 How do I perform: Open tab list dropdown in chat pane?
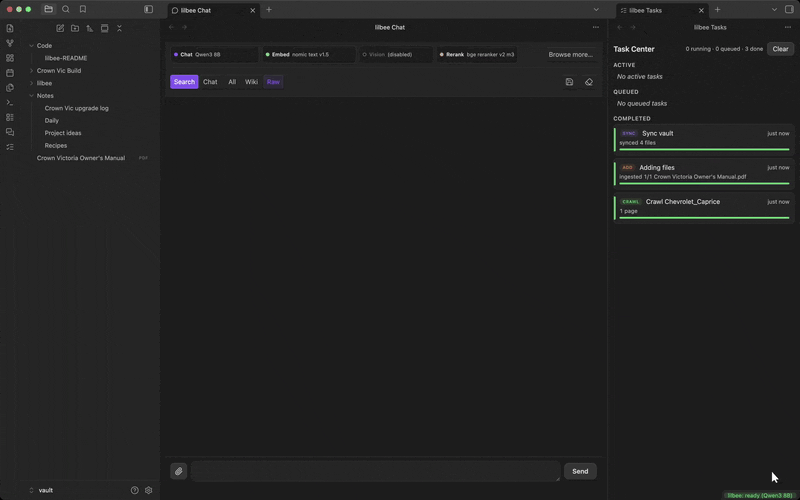[x=596, y=10]
